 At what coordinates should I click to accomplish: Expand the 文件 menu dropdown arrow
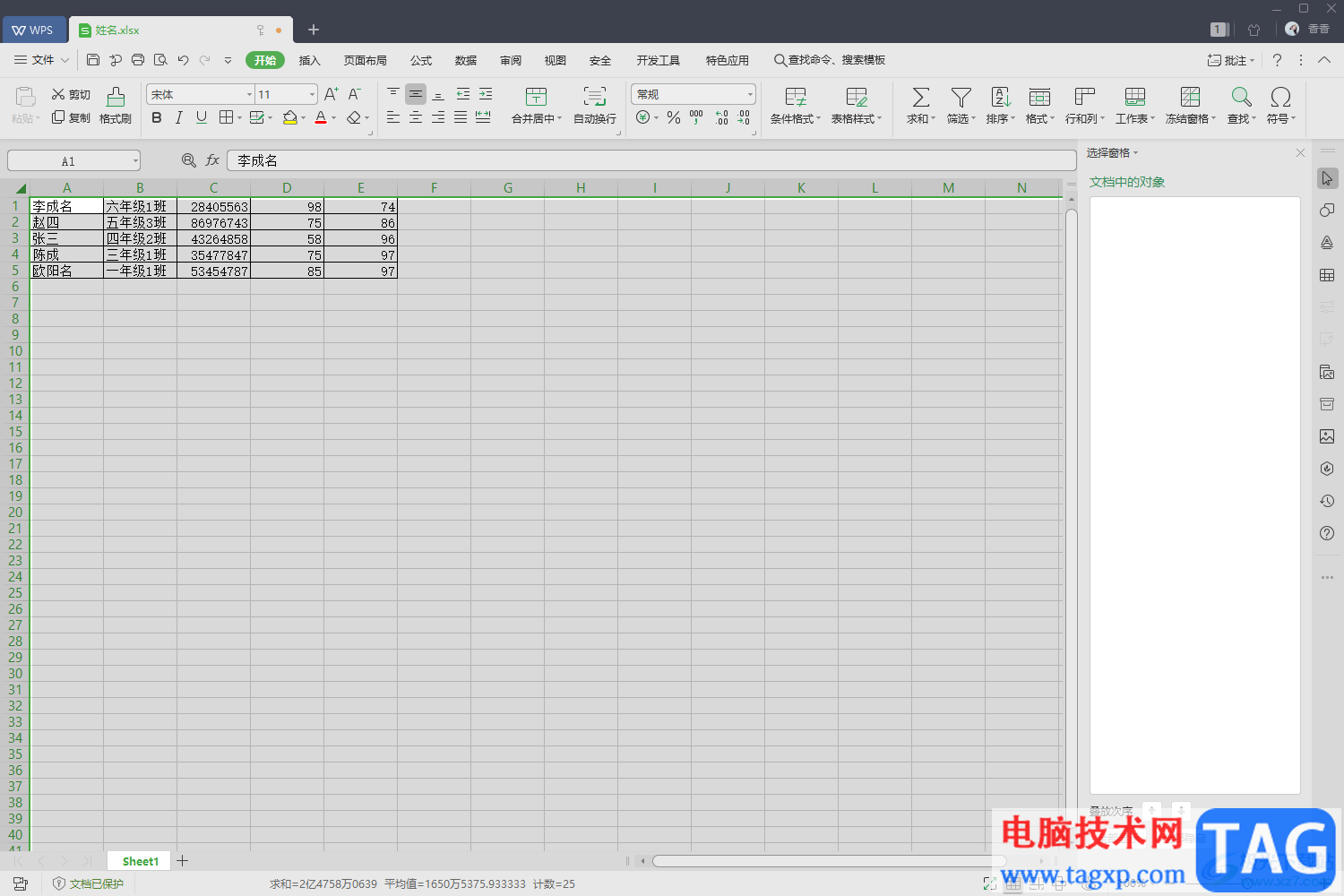65,60
